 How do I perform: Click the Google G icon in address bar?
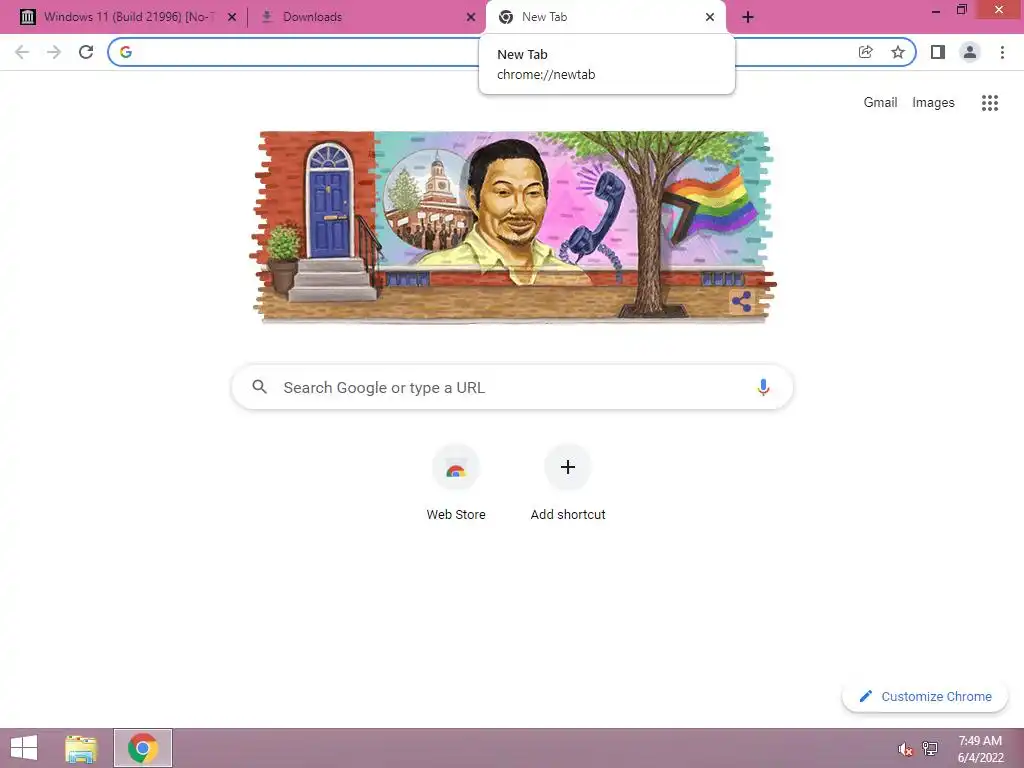[x=126, y=52]
